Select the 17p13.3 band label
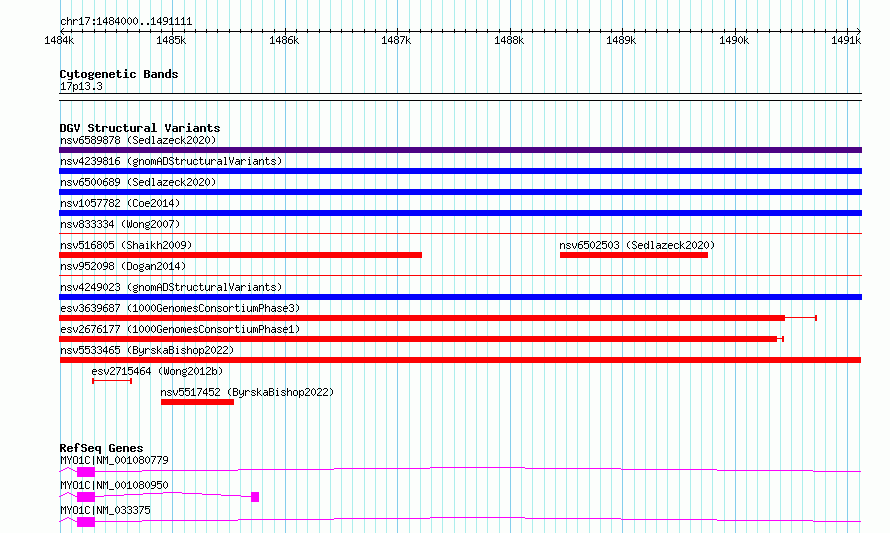 pos(81,86)
